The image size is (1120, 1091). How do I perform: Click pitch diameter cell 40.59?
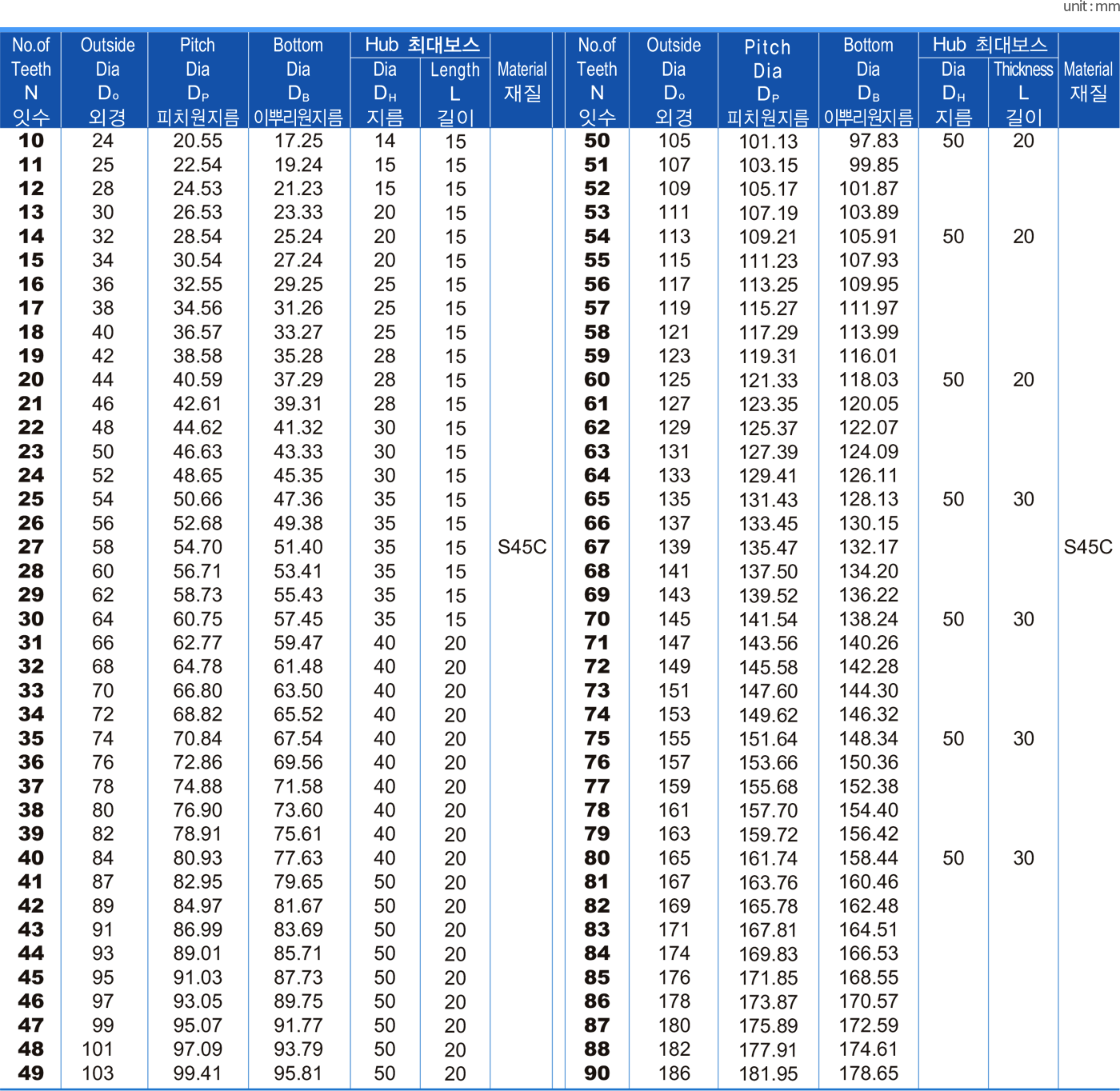tap(198, 380)
